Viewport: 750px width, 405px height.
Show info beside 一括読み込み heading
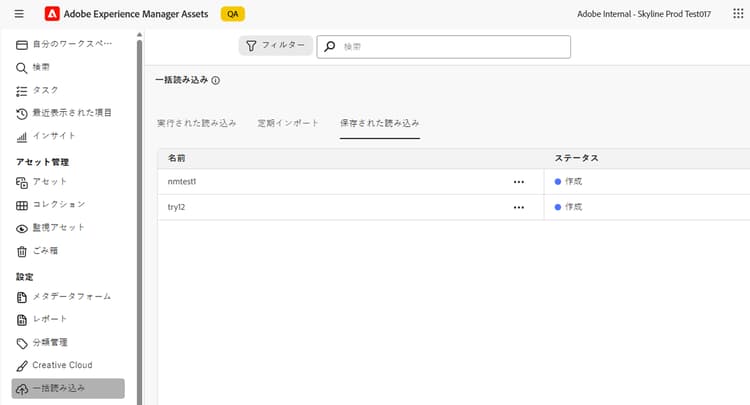click(216, 80)
